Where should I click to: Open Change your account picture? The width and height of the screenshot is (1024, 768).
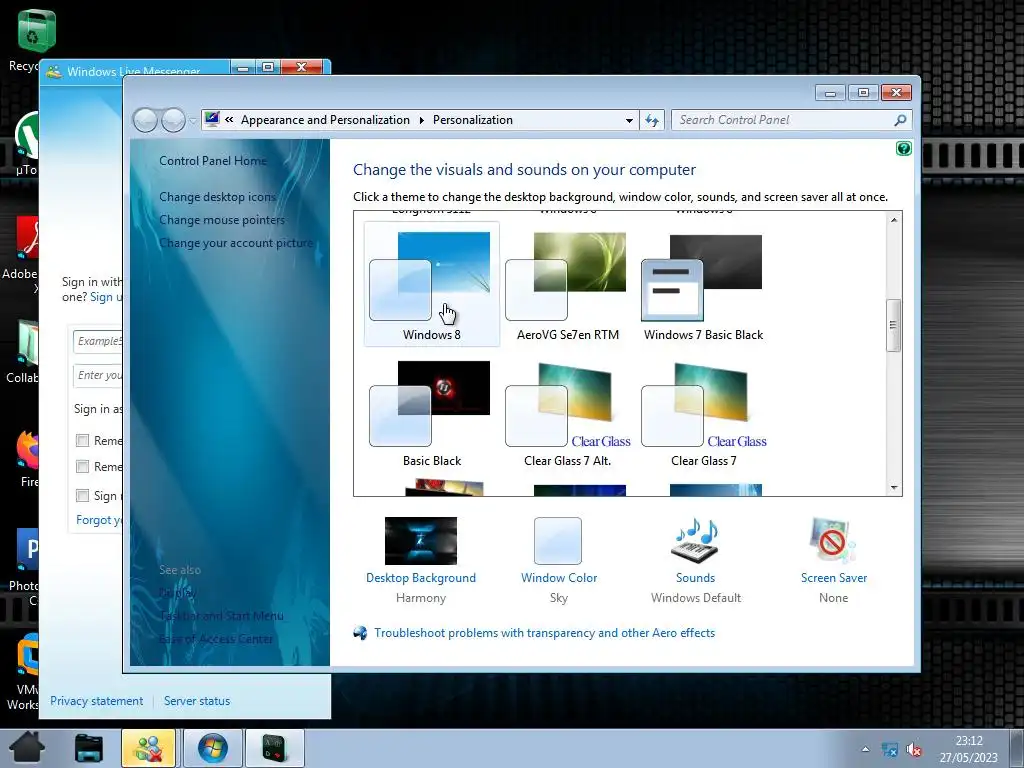point(236,243)
